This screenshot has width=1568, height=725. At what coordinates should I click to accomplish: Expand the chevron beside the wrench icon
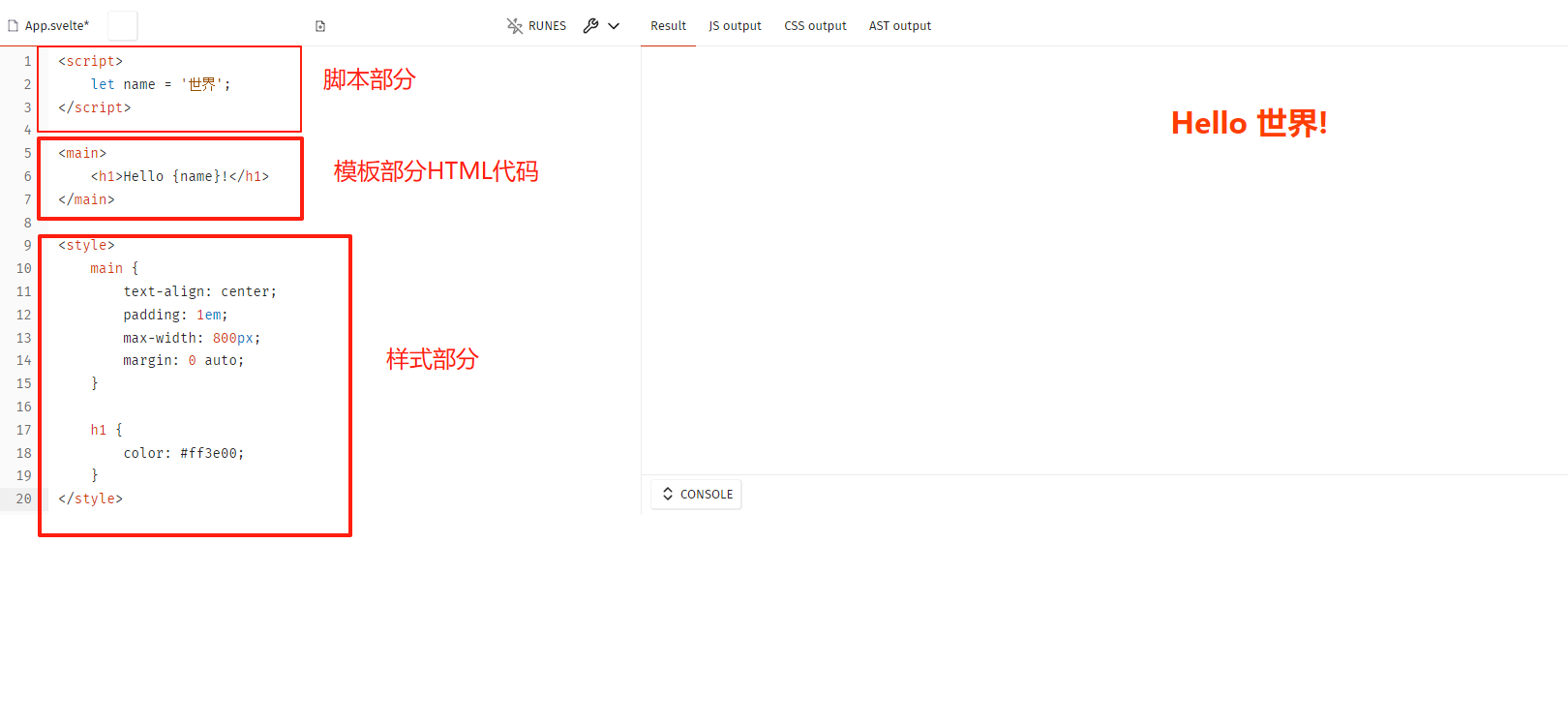614,26
